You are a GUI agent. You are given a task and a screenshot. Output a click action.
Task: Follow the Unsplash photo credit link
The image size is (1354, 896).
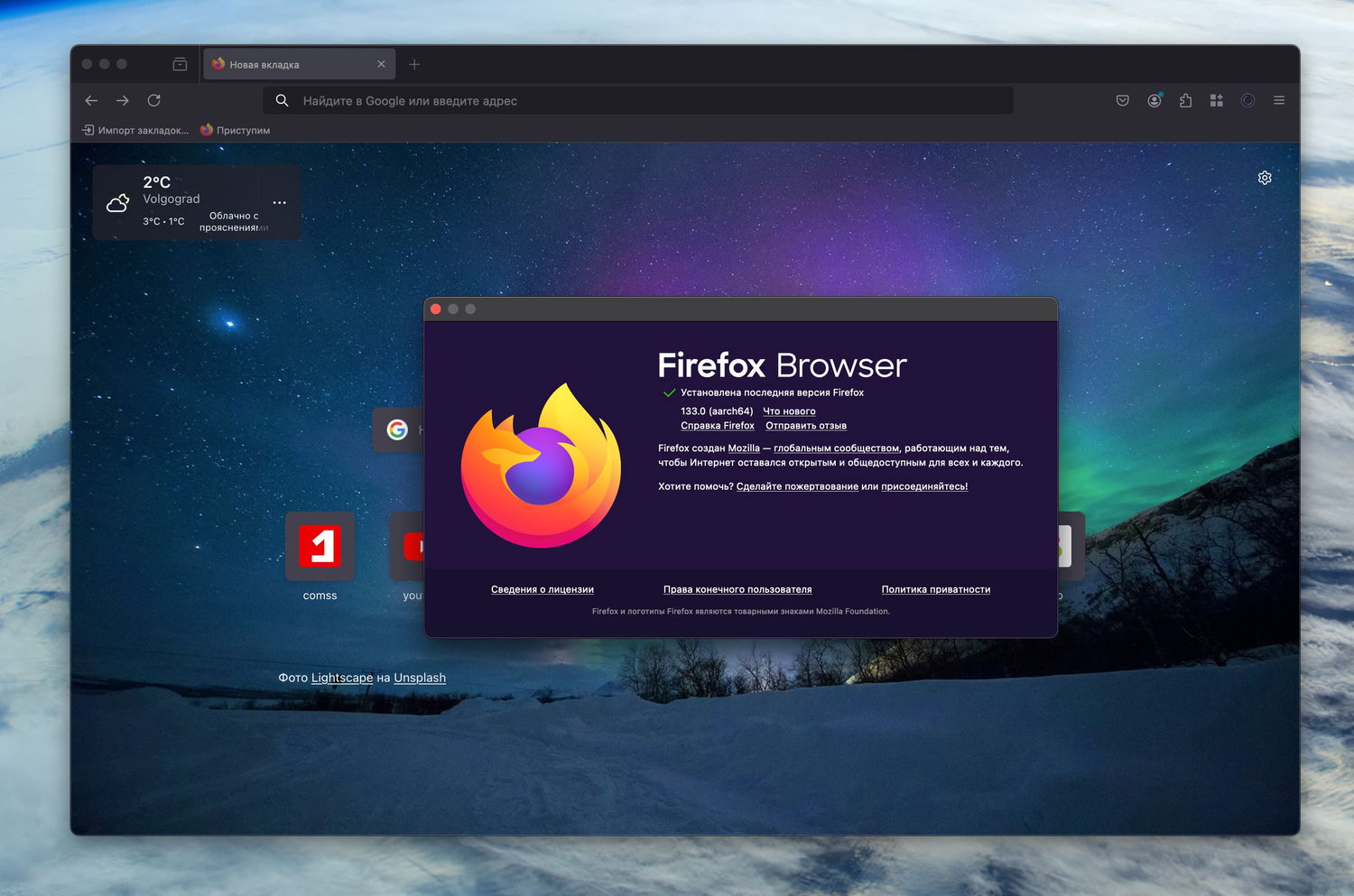420,678
